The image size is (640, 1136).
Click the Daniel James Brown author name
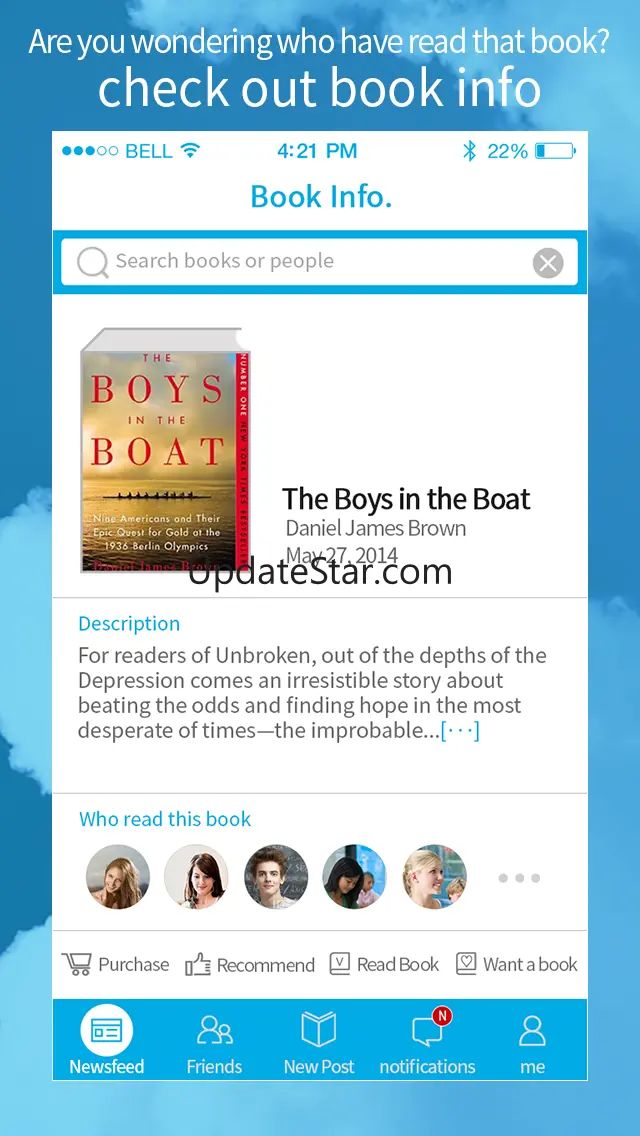point(375,528)
